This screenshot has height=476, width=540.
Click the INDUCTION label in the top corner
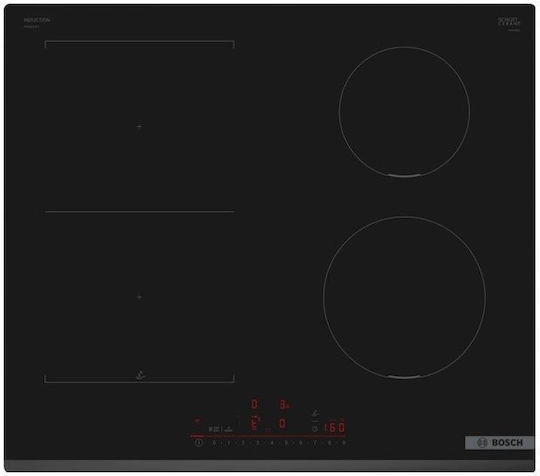pos(37,20)
